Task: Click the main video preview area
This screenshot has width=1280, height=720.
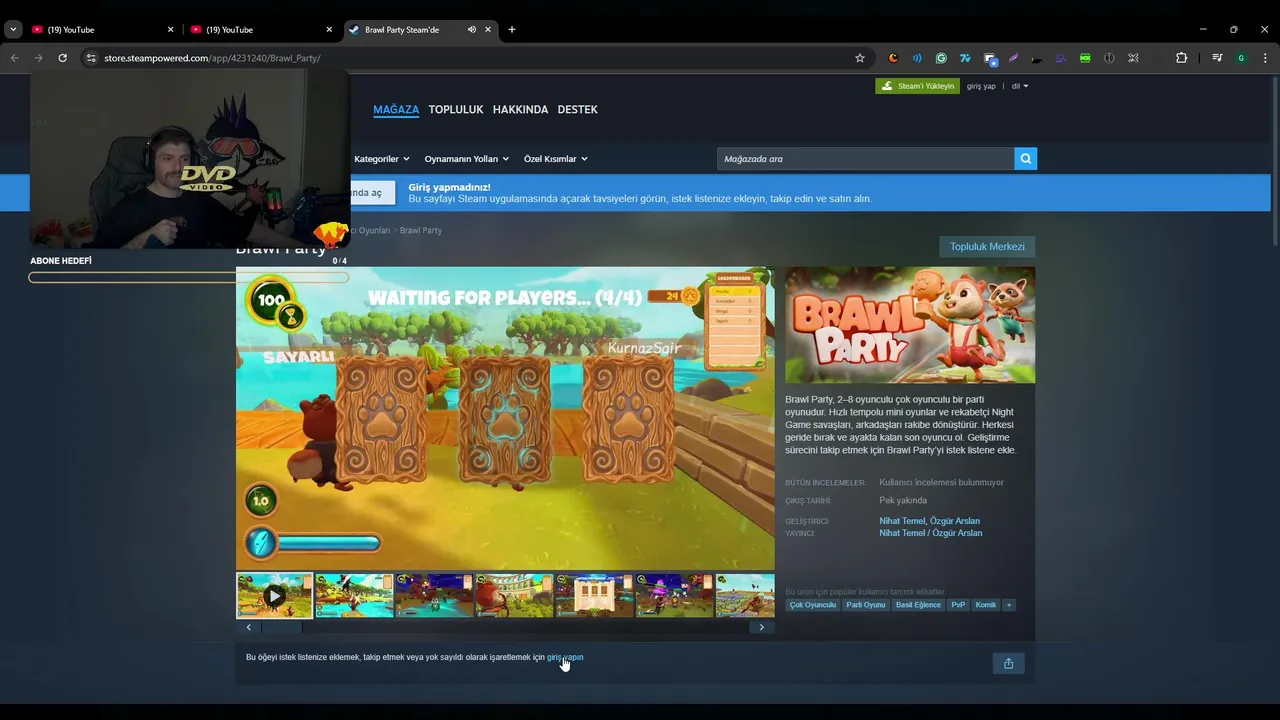Action: click(x=505, y=418)
